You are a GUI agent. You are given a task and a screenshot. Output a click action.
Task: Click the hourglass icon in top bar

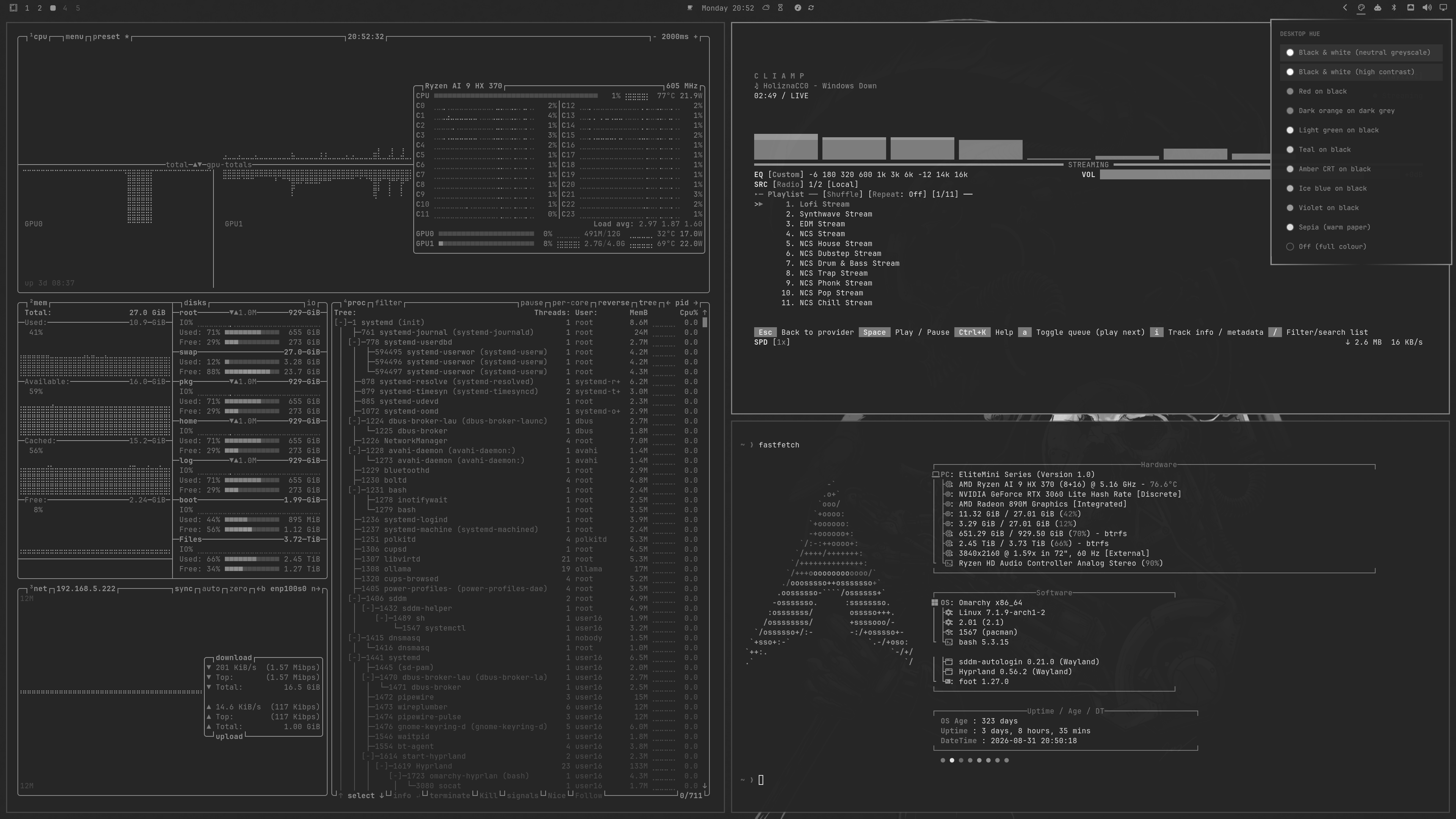[x=781, y=8]
